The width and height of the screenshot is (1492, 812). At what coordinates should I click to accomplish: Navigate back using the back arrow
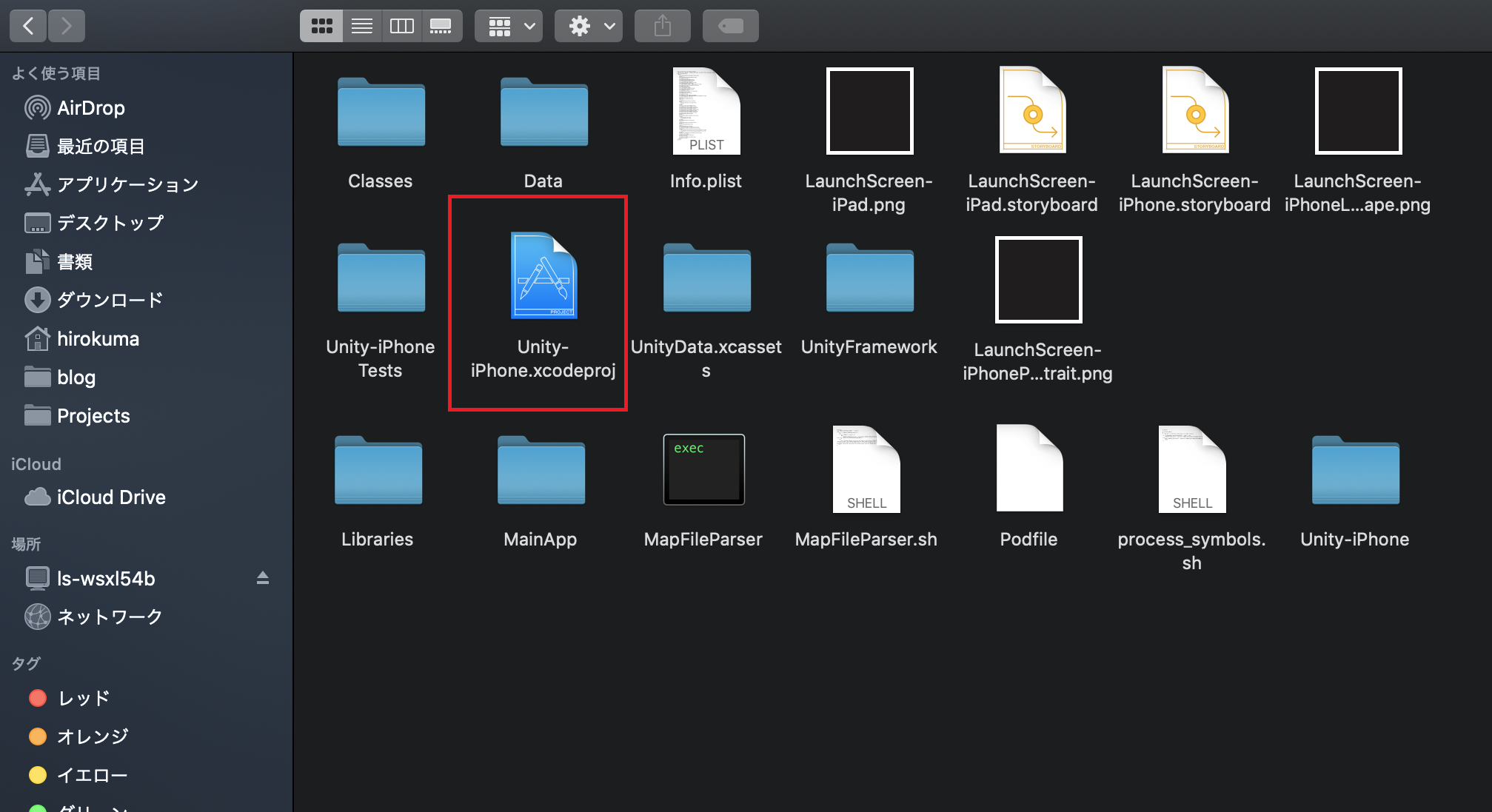(x=27, y=25)
